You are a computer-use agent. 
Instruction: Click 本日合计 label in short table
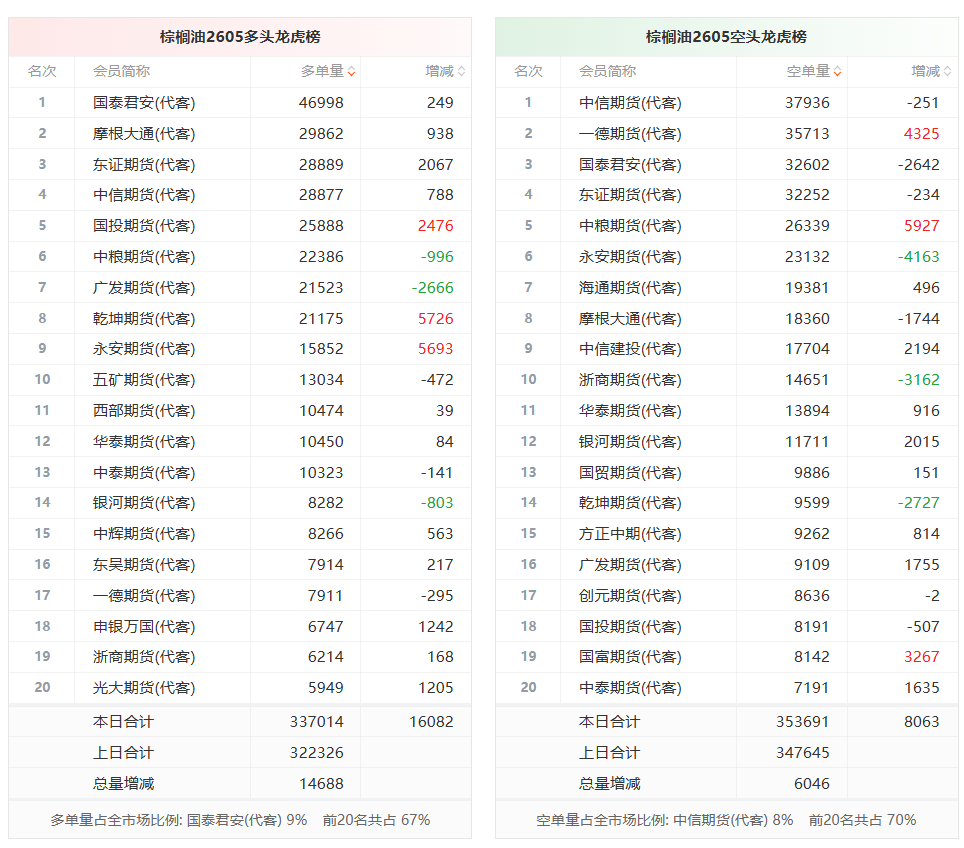coord(609,722)
